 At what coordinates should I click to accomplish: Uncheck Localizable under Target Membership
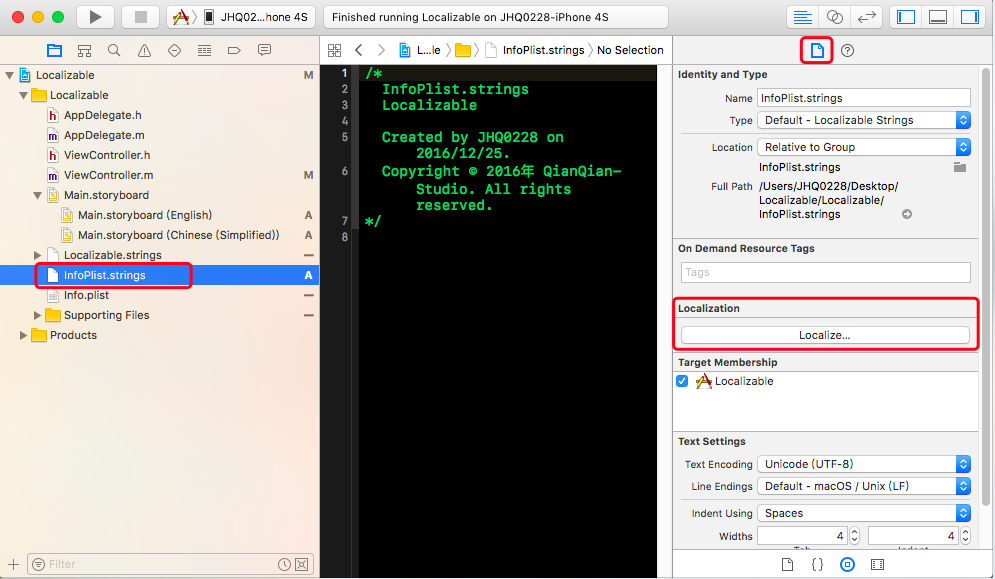pos(682,381)
